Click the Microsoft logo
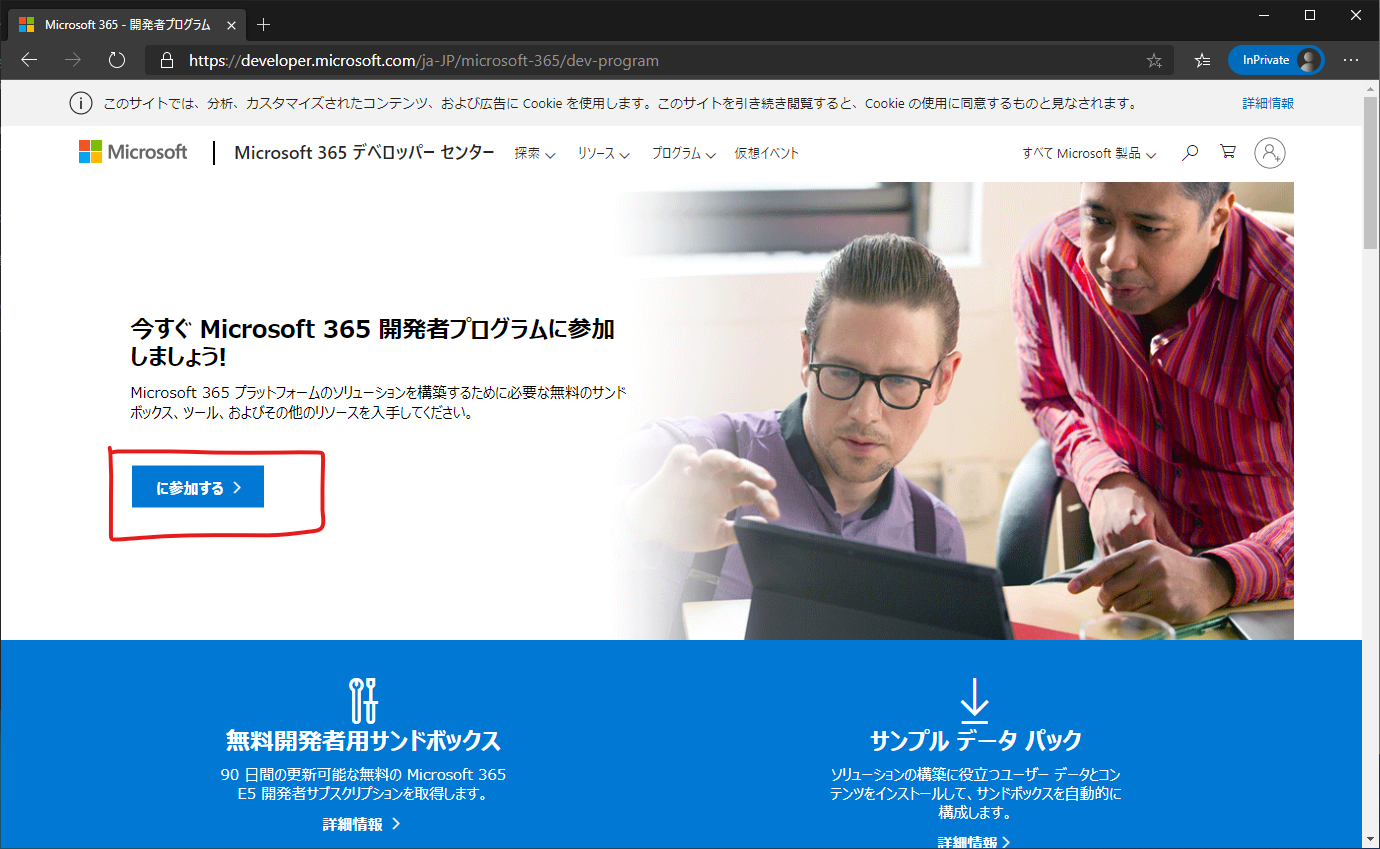The height and width of the screenshot is (849, 1380). (x=133, y=152)
